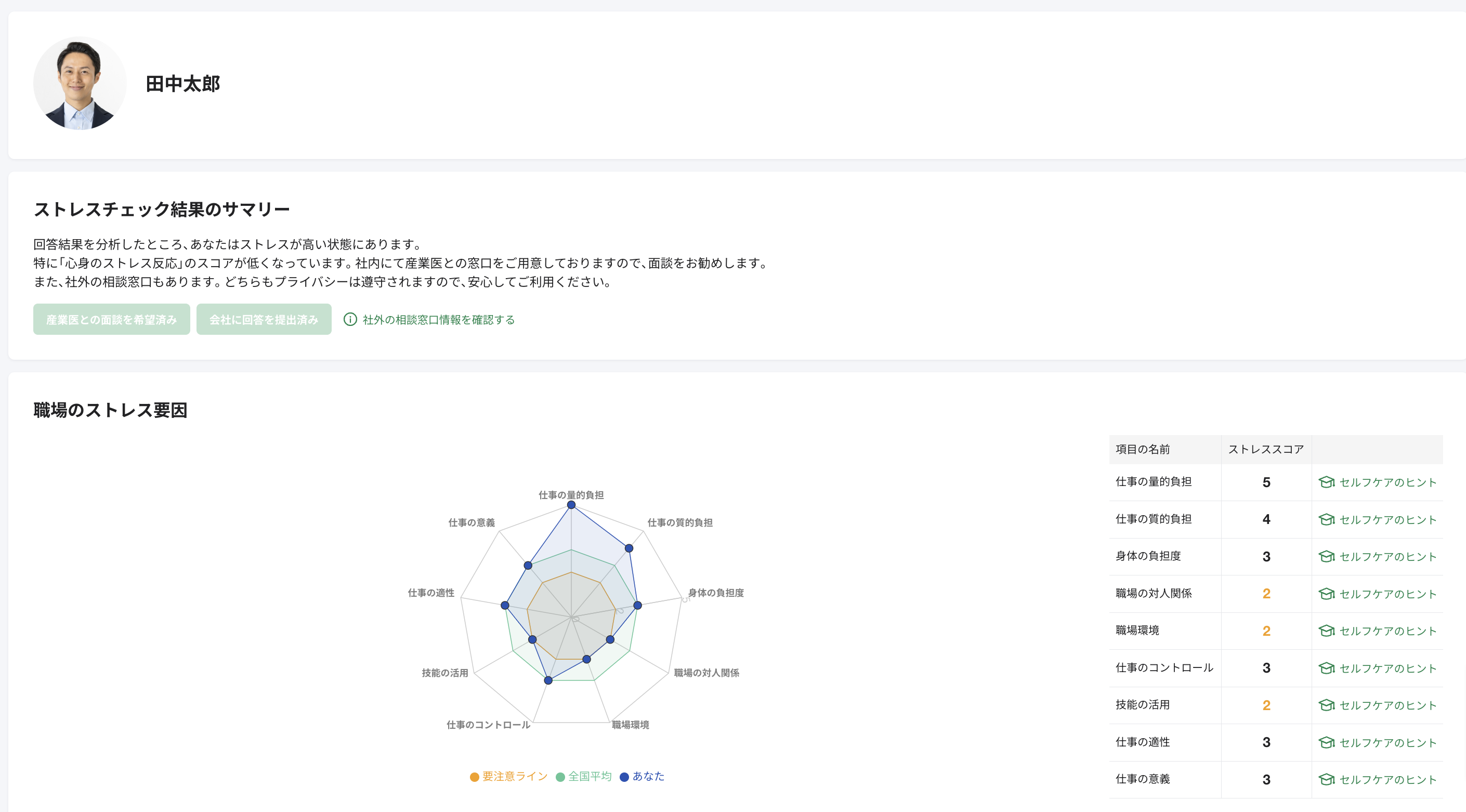Open セルフケアのヒント link for 仕事の適性
1466x812 pixels.
coord(1388,742)
